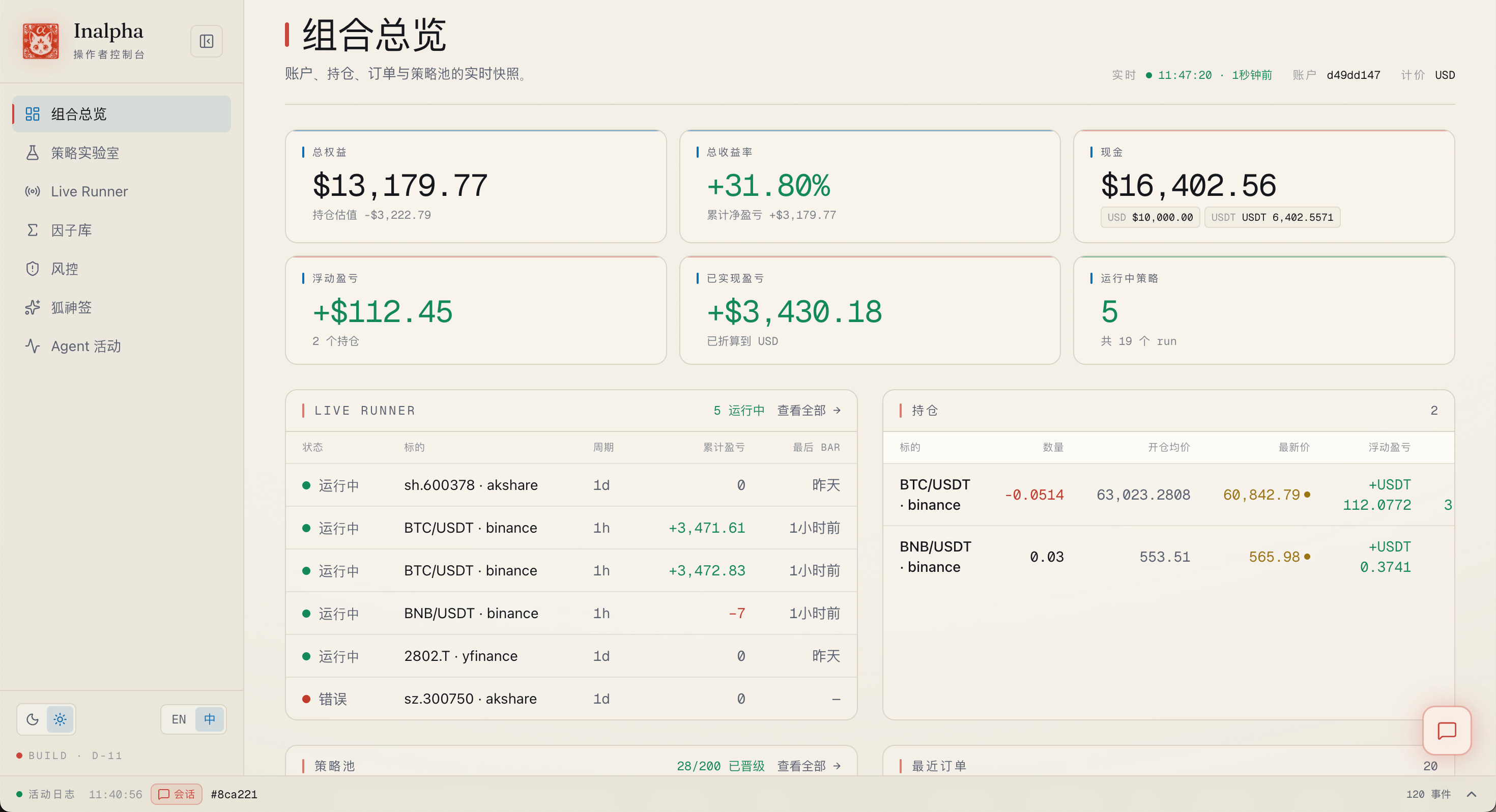The height and width of the screenshot is (812, 1496).
Task: Set language to EN
Action: [179, 719]
